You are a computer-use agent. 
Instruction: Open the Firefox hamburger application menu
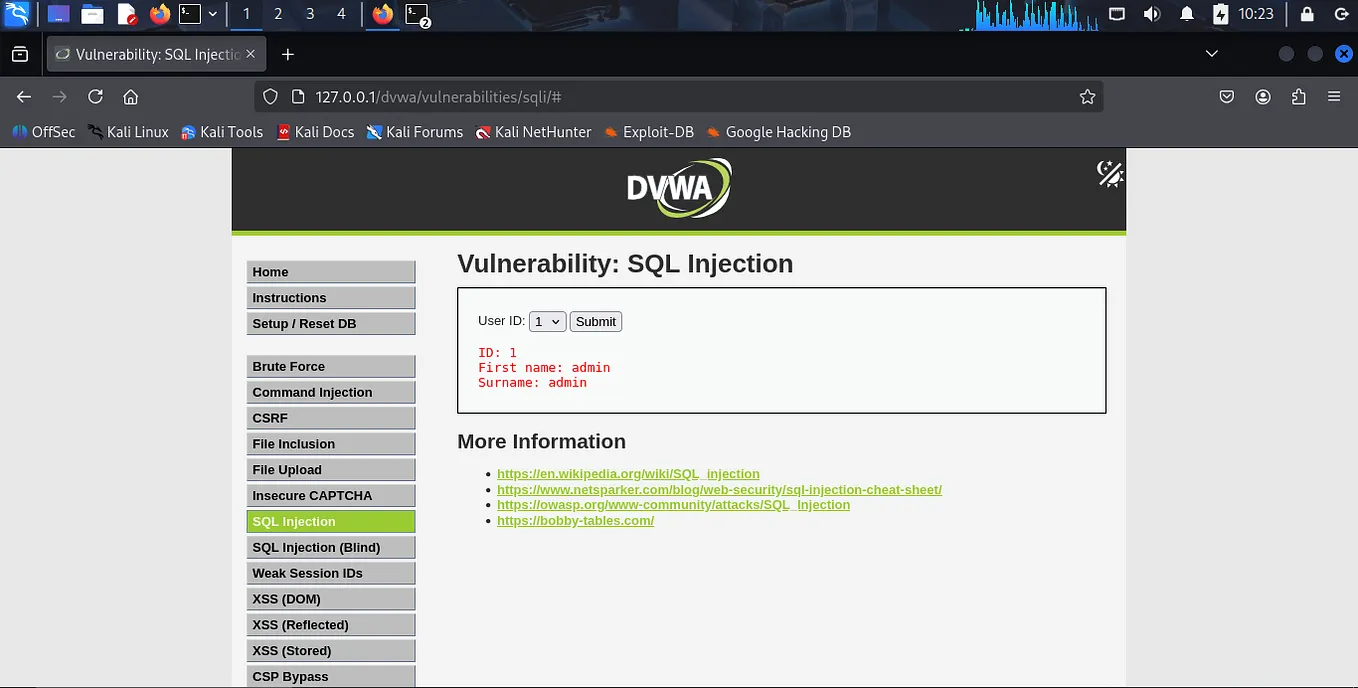pos(1334,97)
